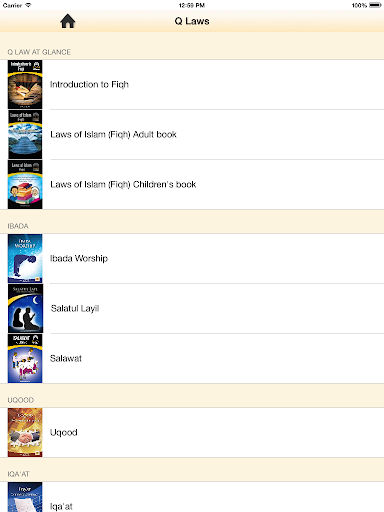This screenshot has height=512, width=384.
Task: Tap Iqa'at book cover thumbnail
Action: point(25,497)
